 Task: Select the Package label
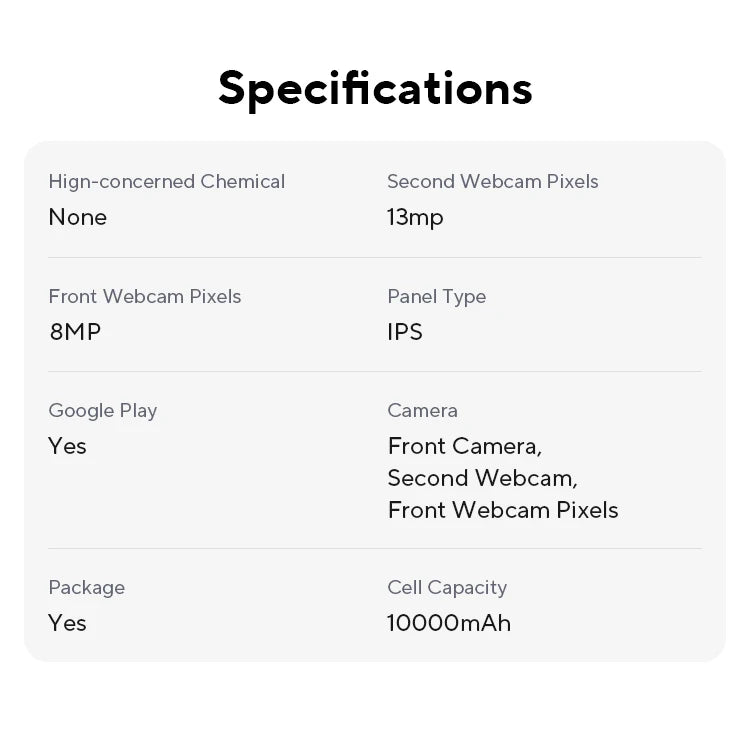(x=87, y=588)
